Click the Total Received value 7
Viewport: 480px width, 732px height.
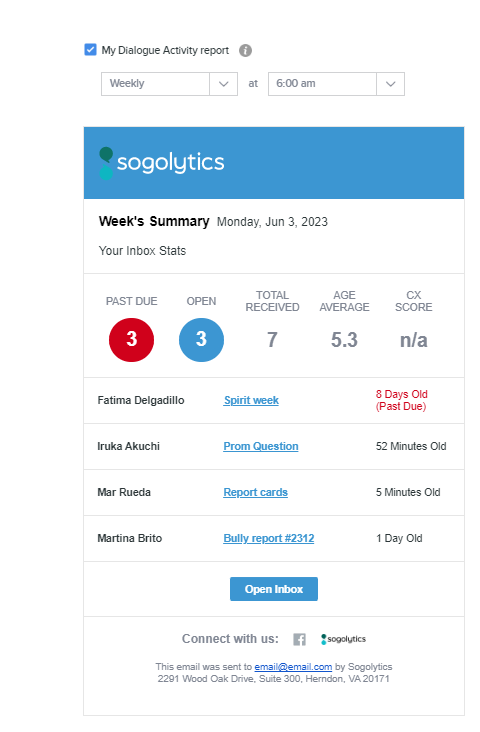[x=272, y=340]
